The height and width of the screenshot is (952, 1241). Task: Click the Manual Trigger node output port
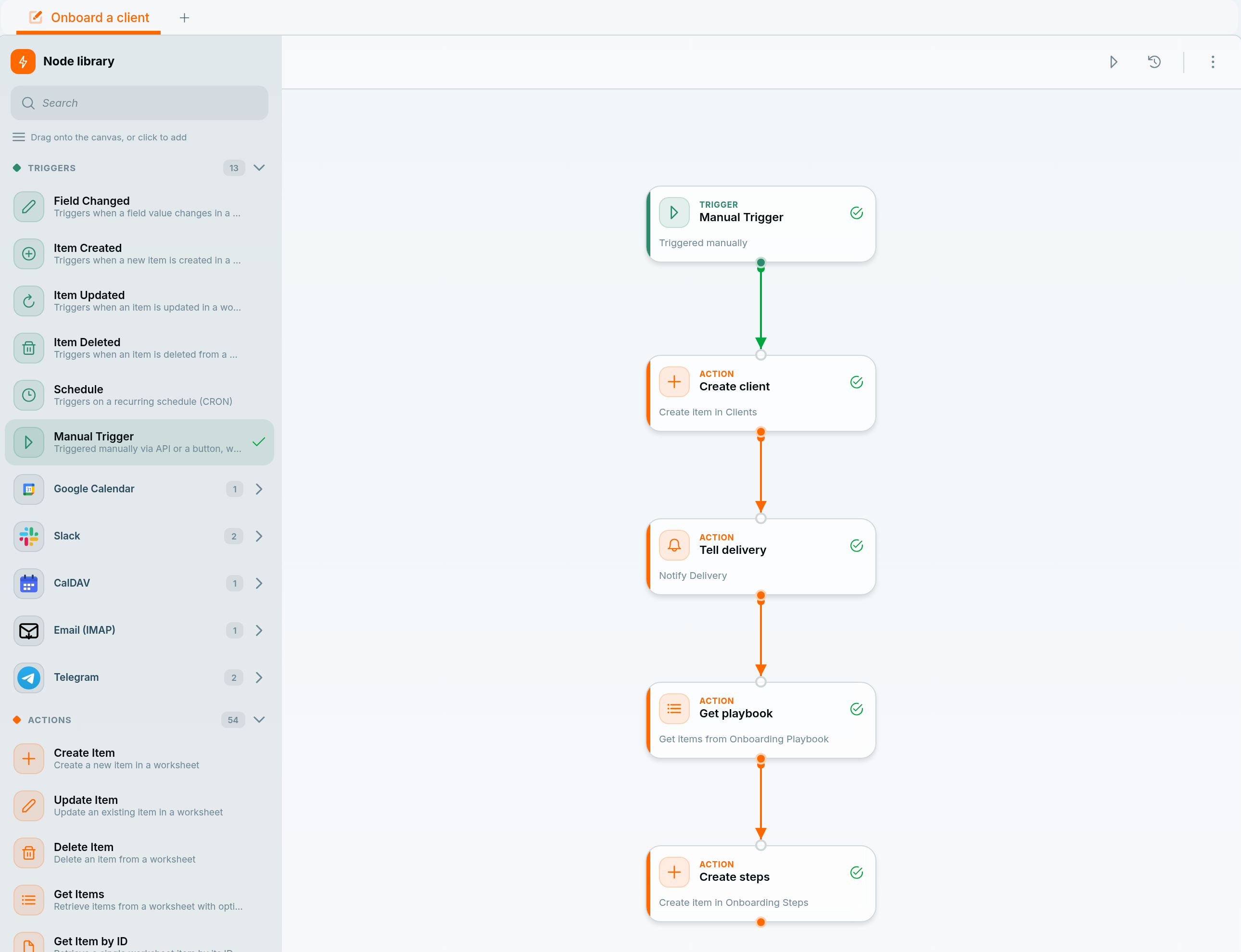[761, 263]
